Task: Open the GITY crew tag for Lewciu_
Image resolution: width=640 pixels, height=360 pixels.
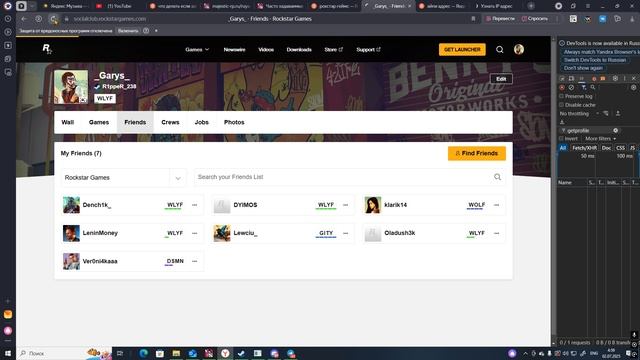Action: click(x=326, y=233)
